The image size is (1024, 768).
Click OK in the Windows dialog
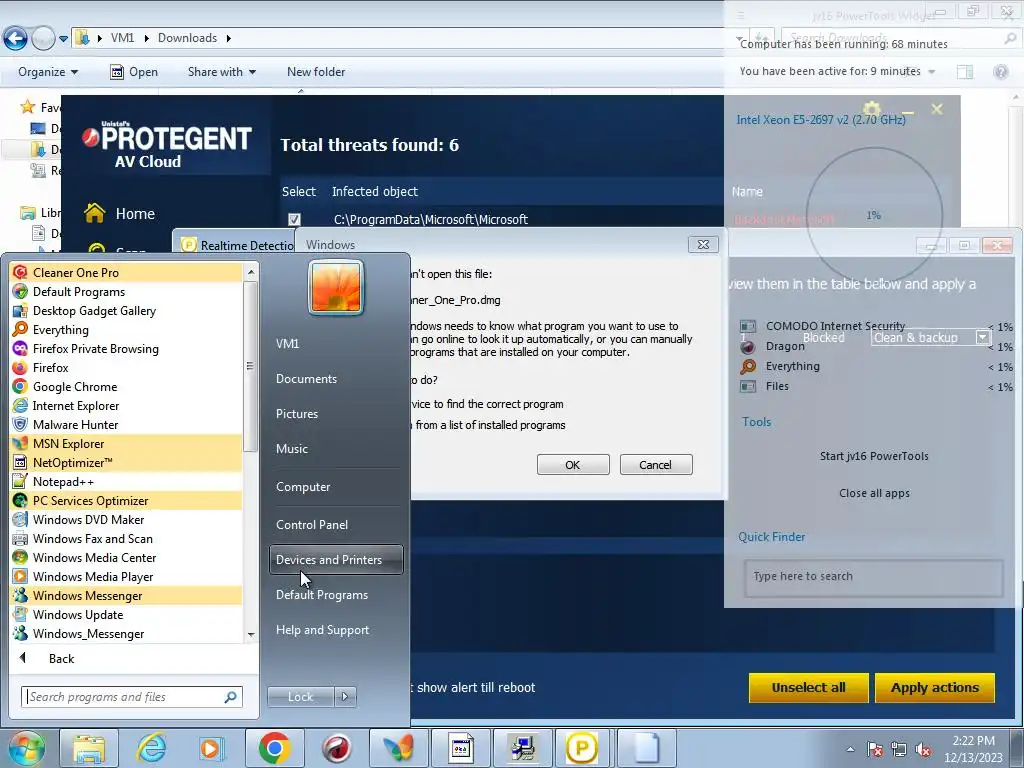(573, 465)
